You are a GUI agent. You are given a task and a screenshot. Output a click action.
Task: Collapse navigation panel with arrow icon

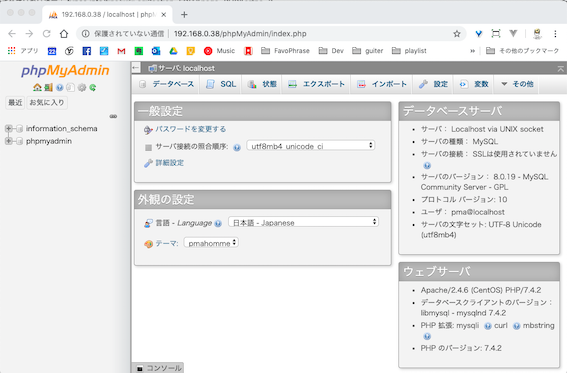136,68
